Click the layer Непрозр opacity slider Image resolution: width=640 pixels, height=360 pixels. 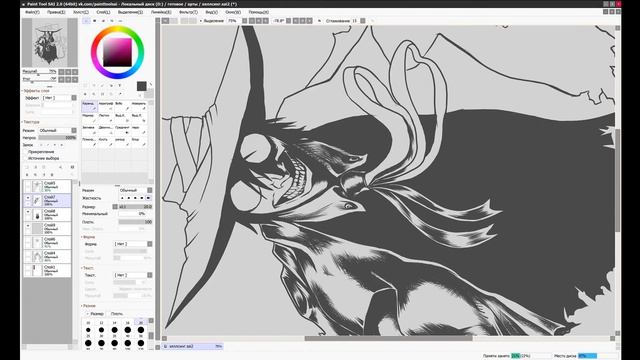58,138
